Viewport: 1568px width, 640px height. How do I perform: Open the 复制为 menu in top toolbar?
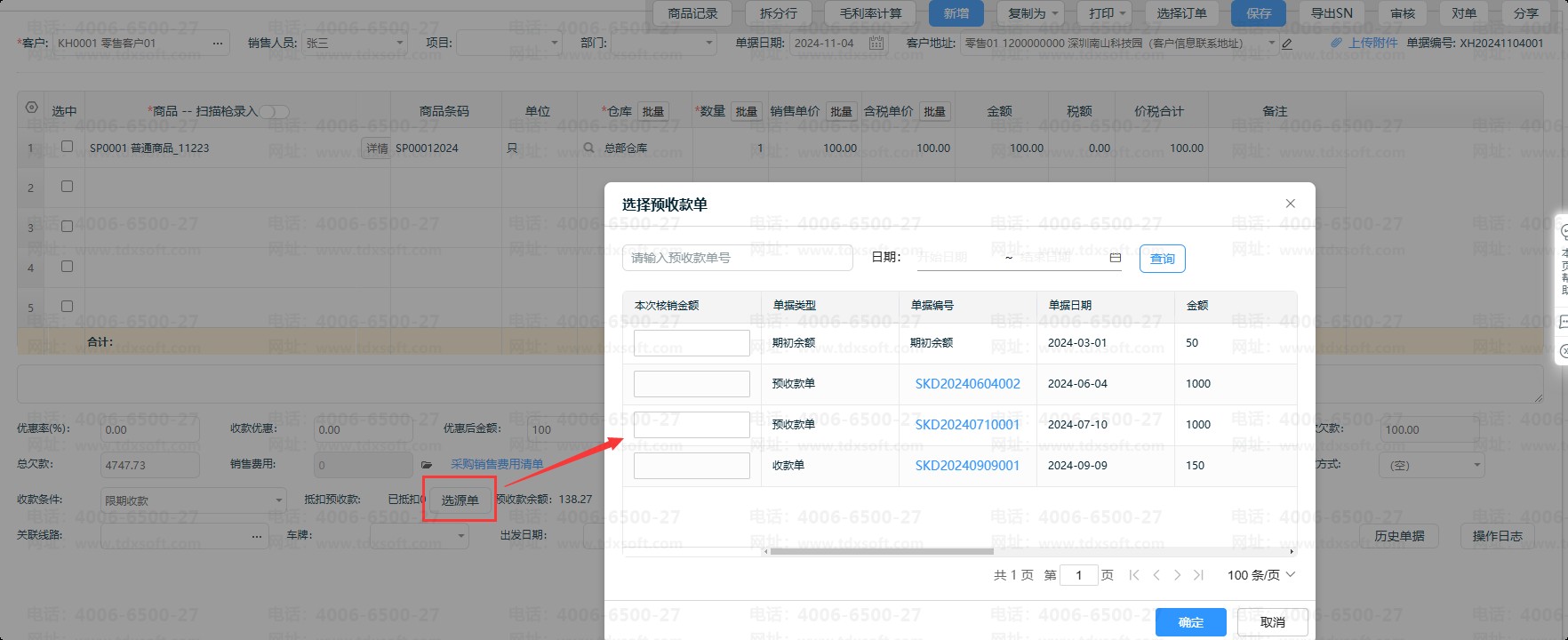[x=1033, y=13]
